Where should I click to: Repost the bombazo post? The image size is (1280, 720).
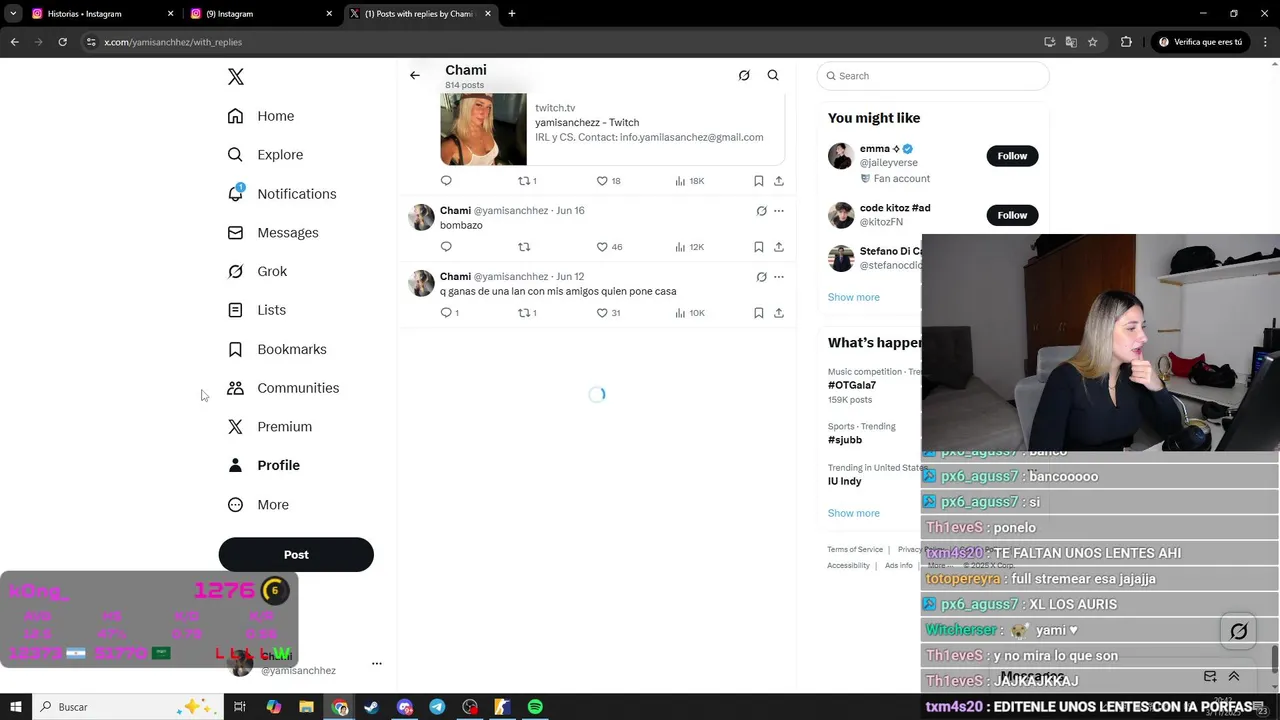tap(524, 247)
